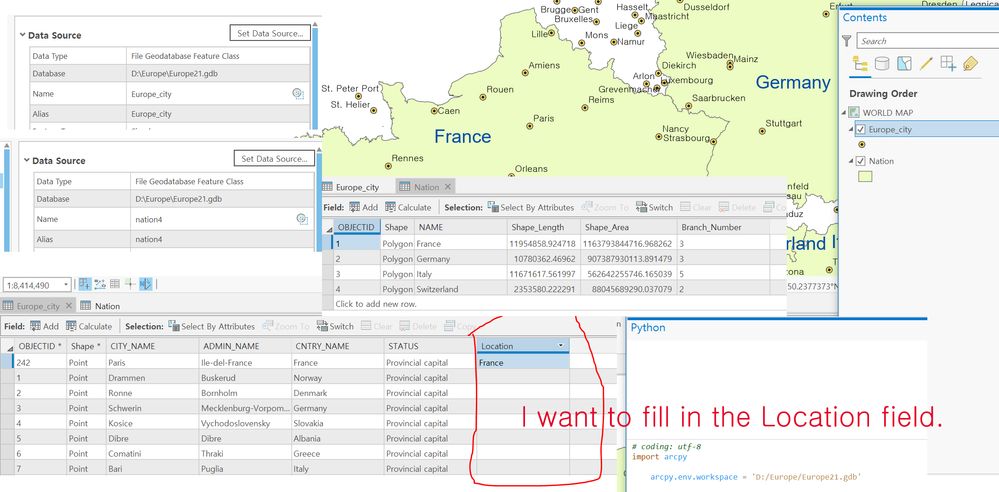The width and height of the screenshot is (999, 492).
Task: Click select-all corner of the Nation table
Action: click(329, 228)
